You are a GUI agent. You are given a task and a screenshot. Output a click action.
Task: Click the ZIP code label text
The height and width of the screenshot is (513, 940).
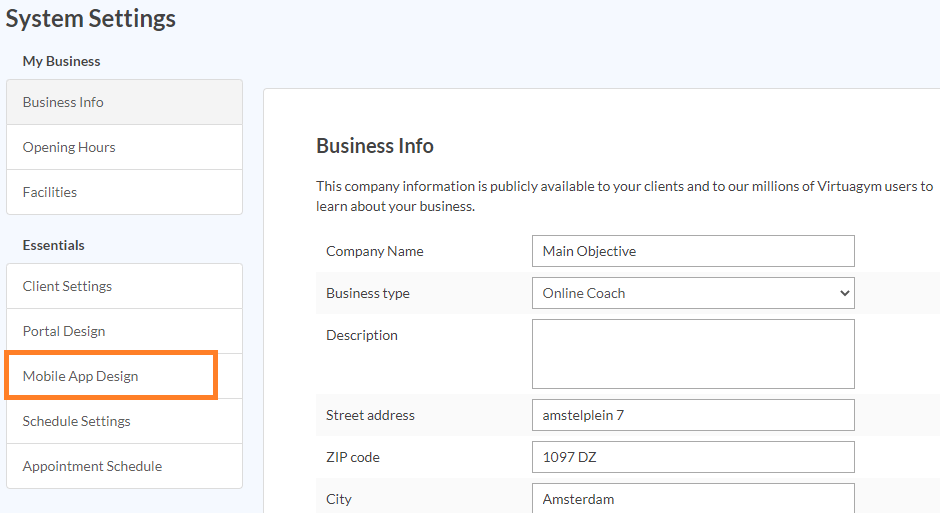pos(352,457)
